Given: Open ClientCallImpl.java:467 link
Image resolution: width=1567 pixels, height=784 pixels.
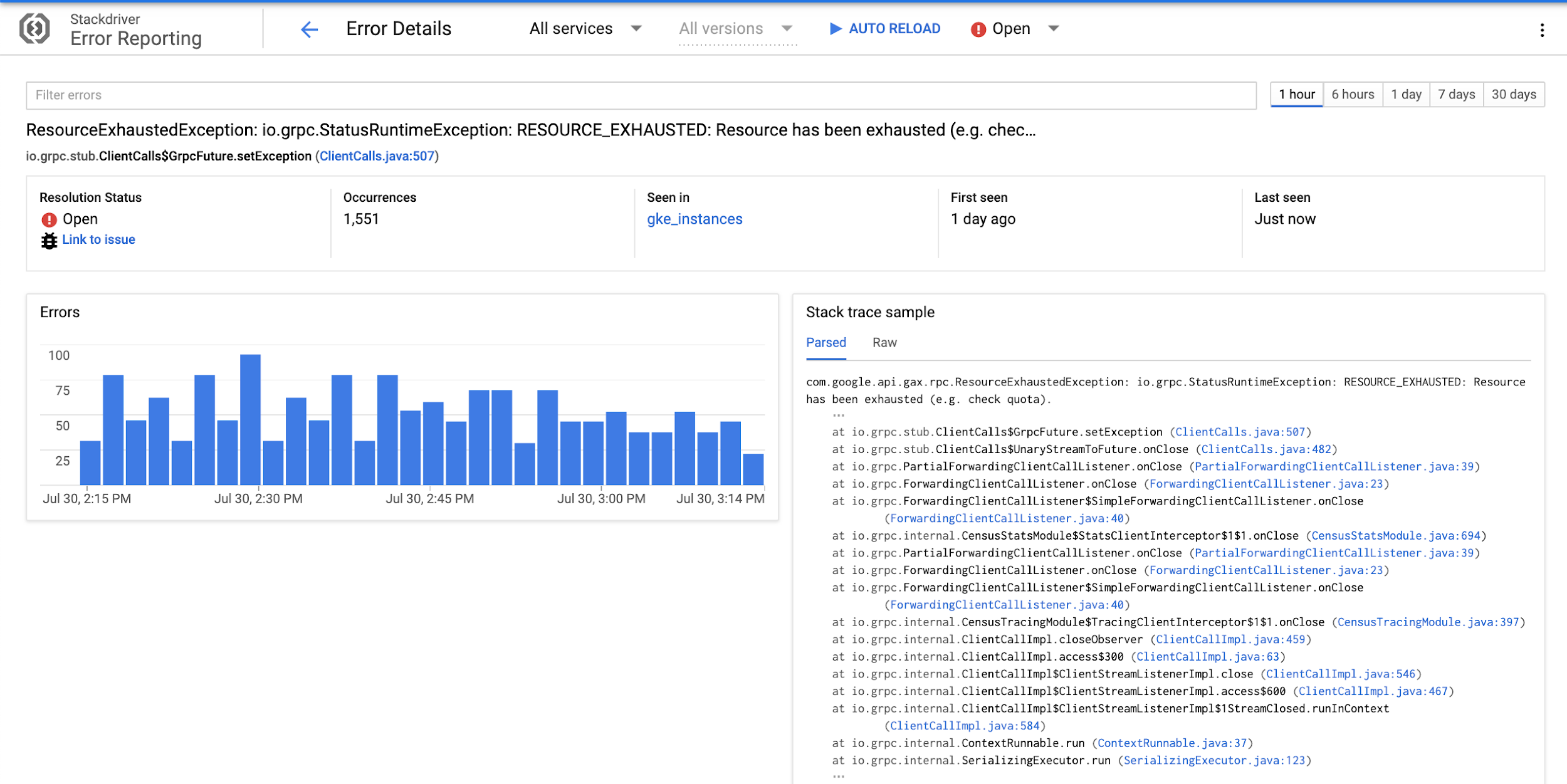Looking at the screenshot, I should click(1373, 691).
